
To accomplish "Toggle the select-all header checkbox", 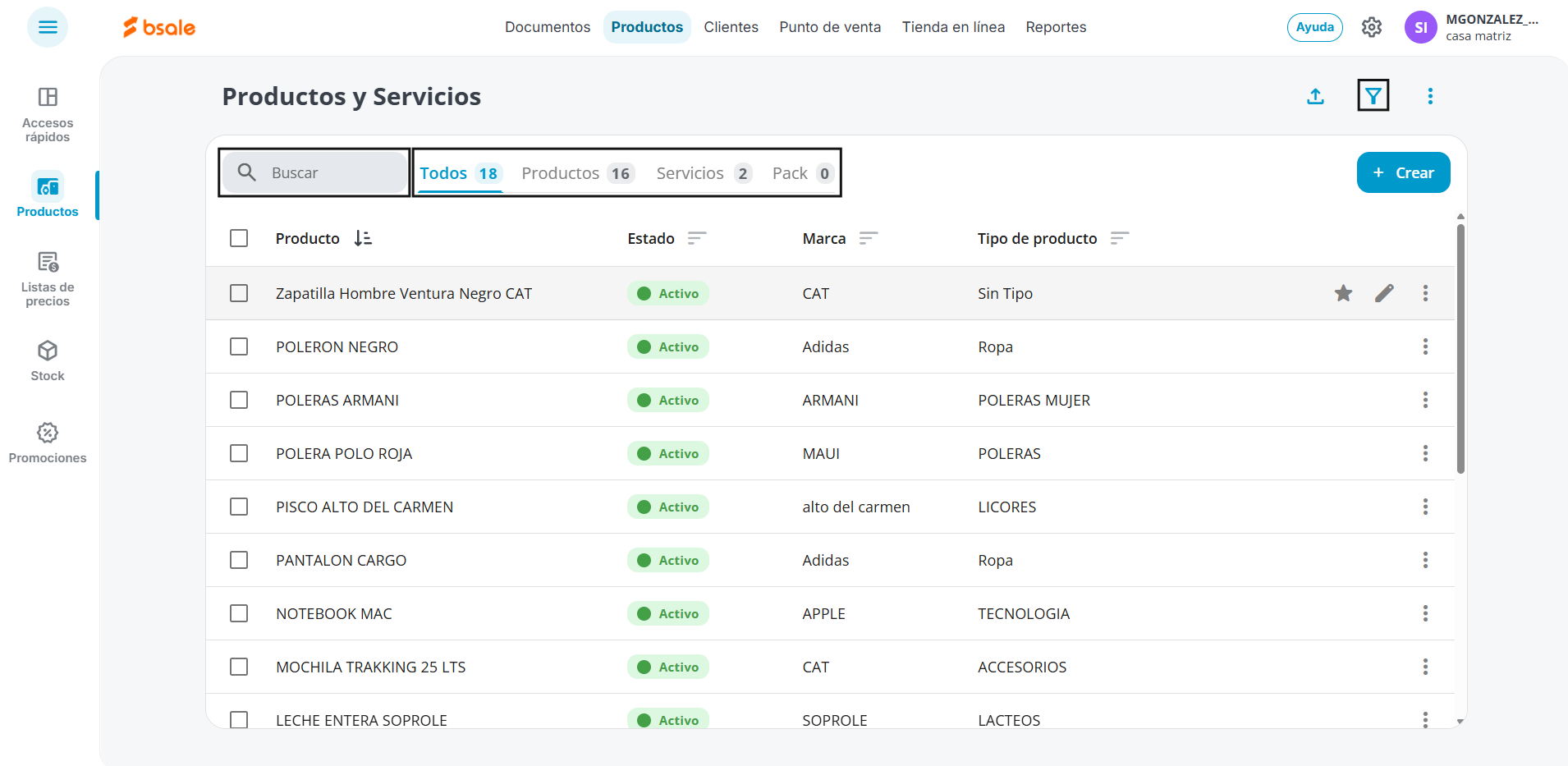I will click(x=239, y=238).
